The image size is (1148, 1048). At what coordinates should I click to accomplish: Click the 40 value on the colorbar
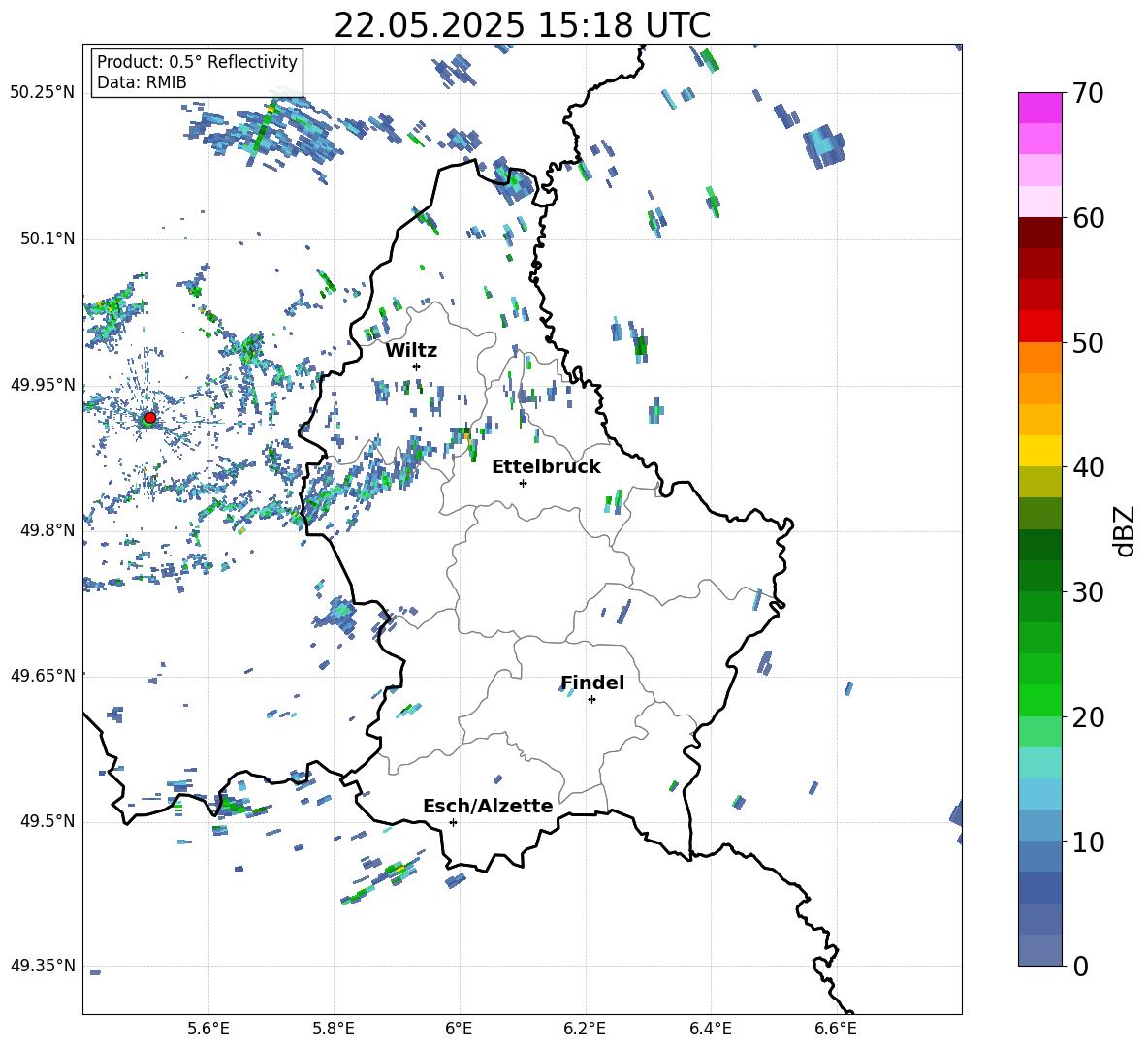(1088, 467)
